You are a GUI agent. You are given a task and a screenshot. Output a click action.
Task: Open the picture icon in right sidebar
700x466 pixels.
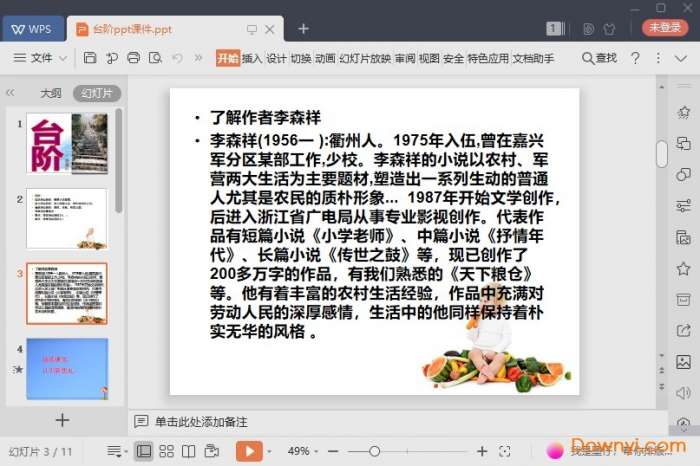coord(683,362)
